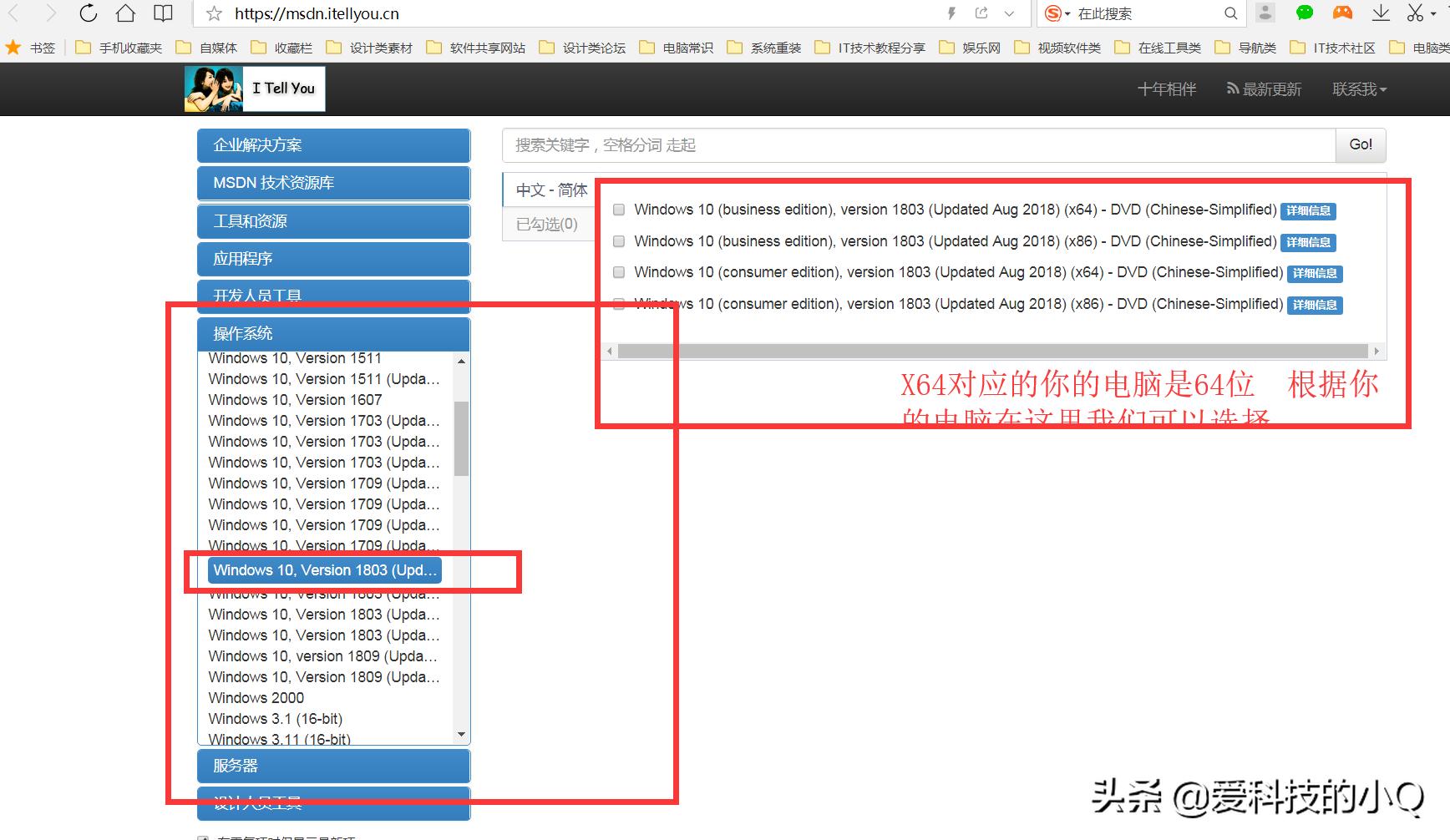1450x840 pixels.
Task: Check Windows 10 consumer edition x64 checkbox
Action: tap(618, 272)
